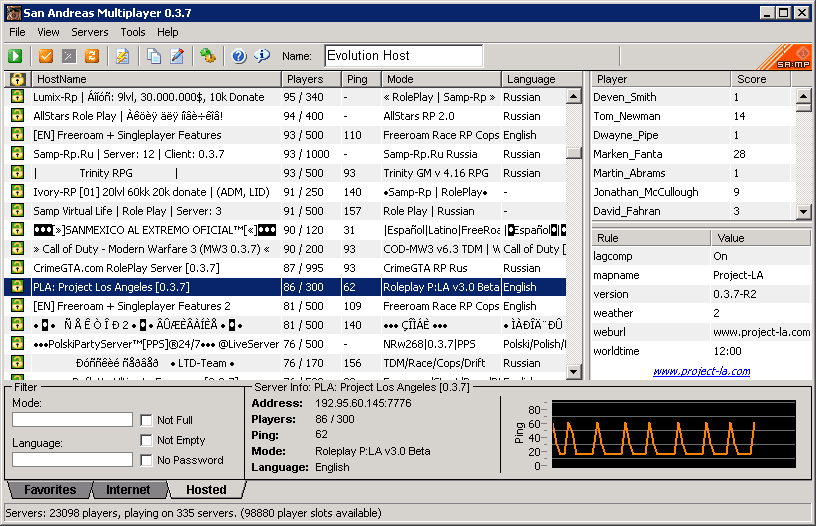Open the Help menu
The image size is (816, 526).
click(168, 32)
